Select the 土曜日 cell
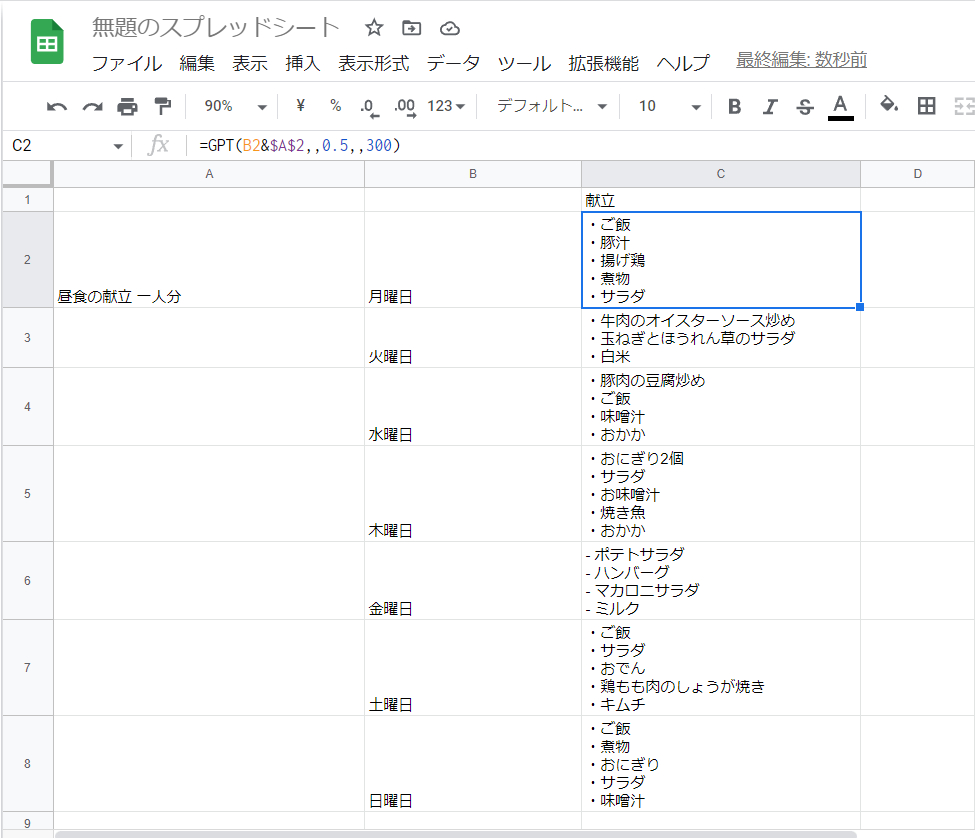 473,668
